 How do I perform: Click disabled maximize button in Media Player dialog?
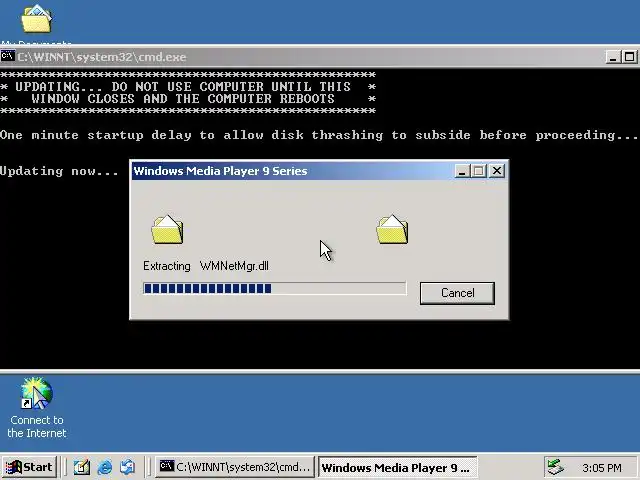(478, 171)
